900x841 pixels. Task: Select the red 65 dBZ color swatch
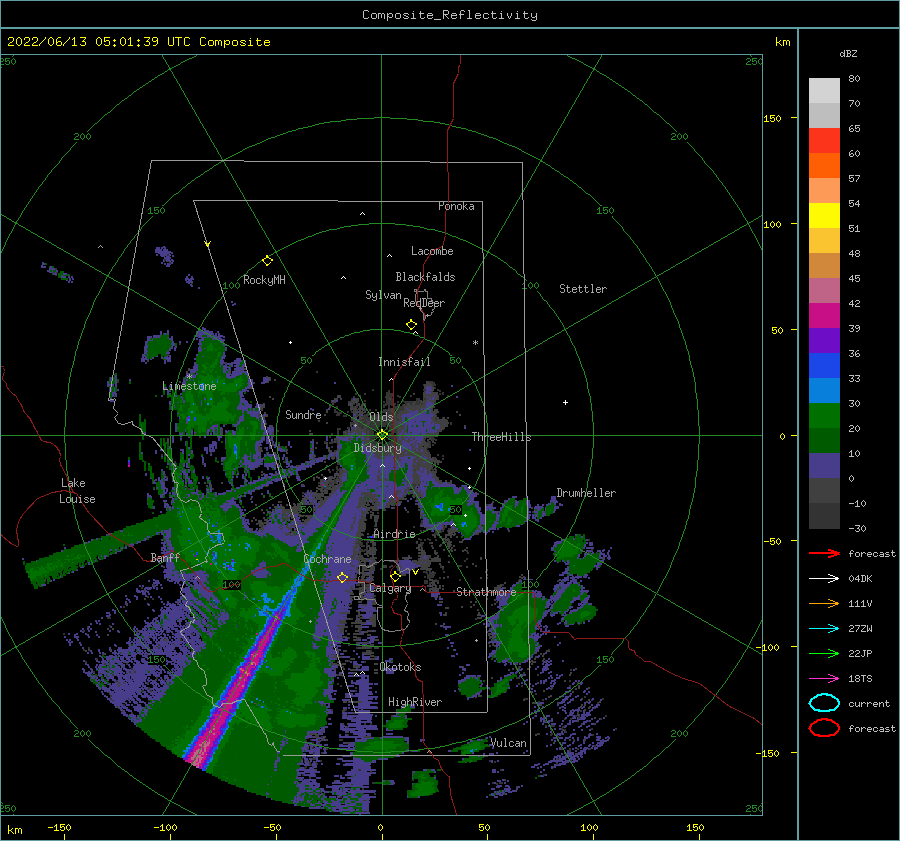pyautogui.click(x=824, y=140)
